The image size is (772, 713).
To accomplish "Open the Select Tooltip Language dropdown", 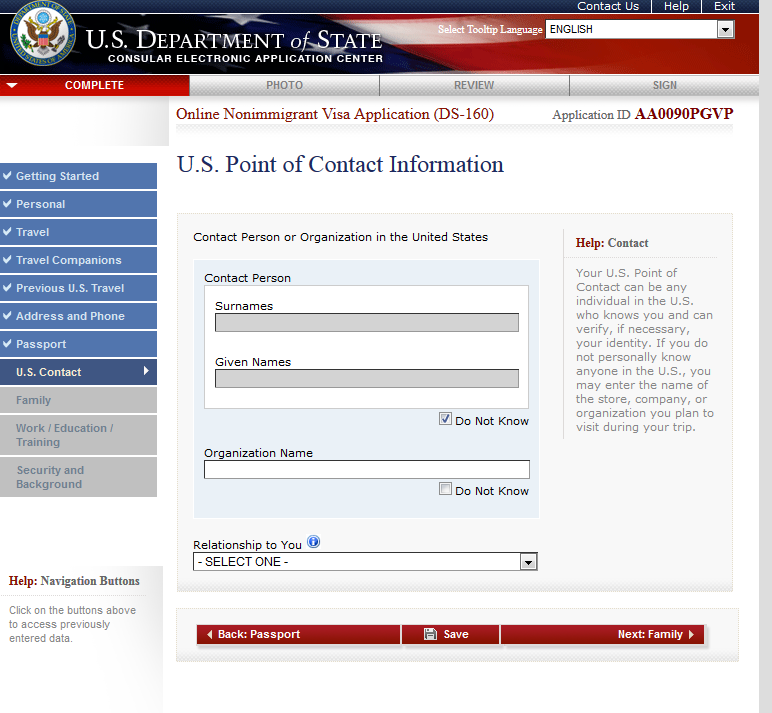I will (640, 30).
